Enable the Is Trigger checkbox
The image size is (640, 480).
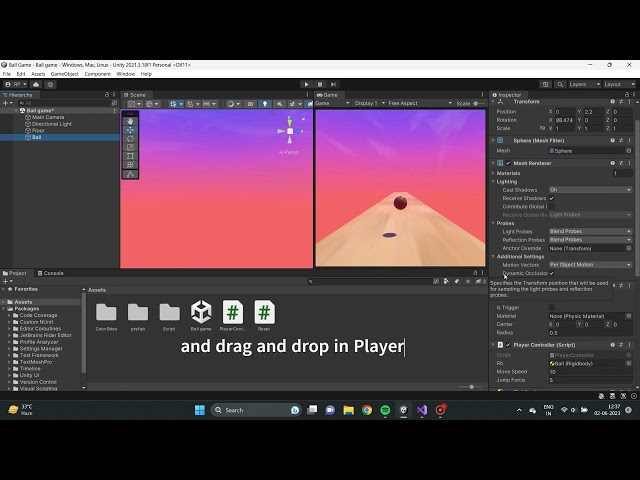(x=551, y=307)
